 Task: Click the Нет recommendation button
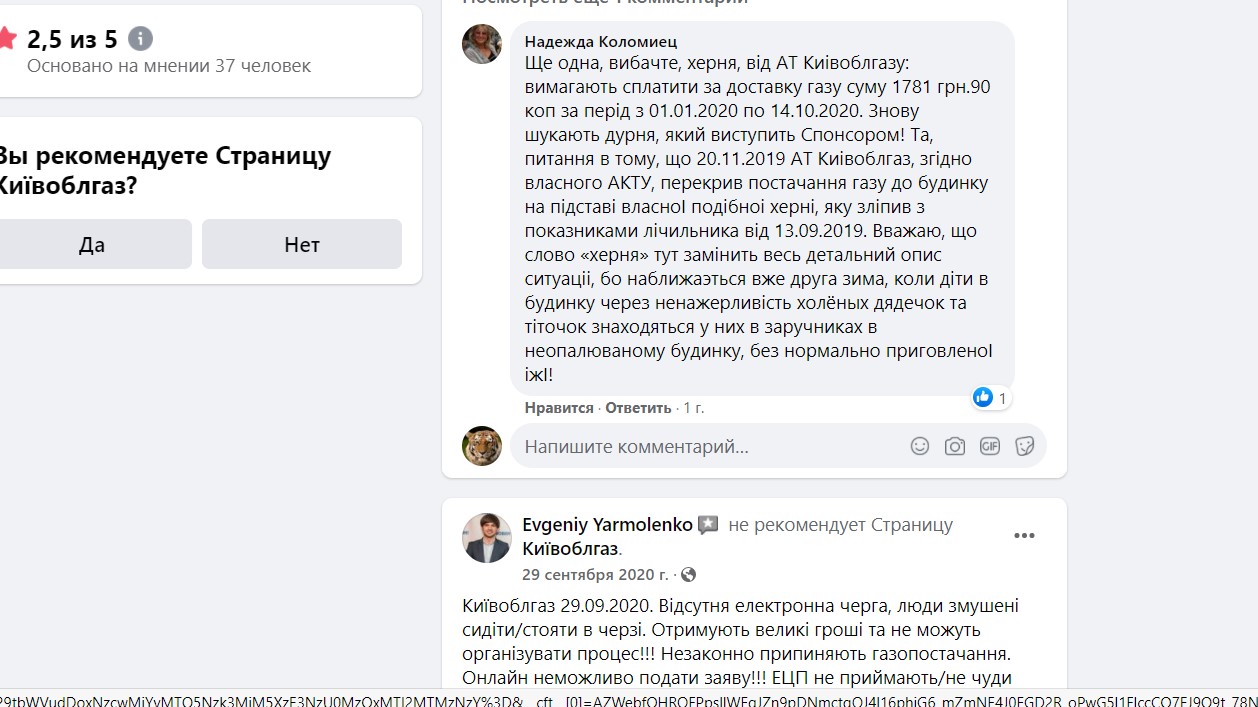302,244
